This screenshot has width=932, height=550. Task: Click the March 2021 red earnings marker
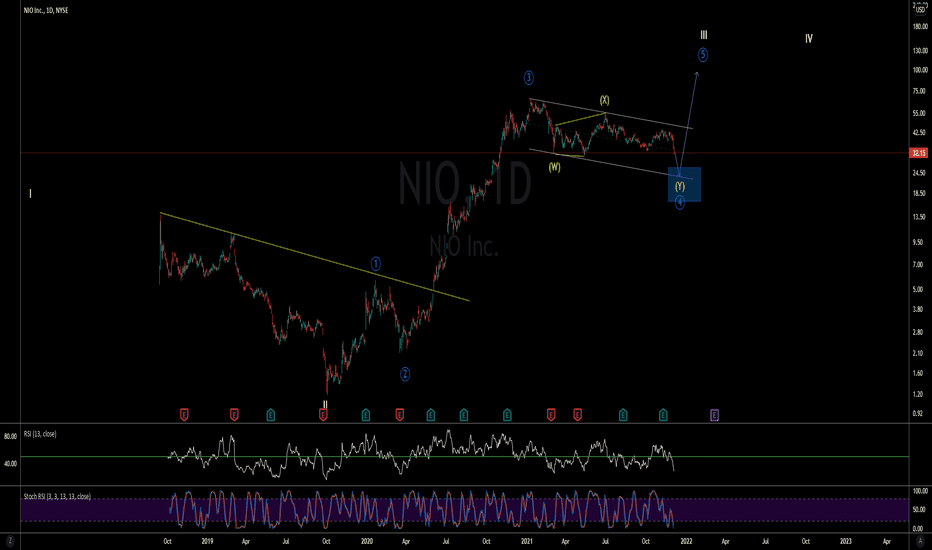pos(551,415)
